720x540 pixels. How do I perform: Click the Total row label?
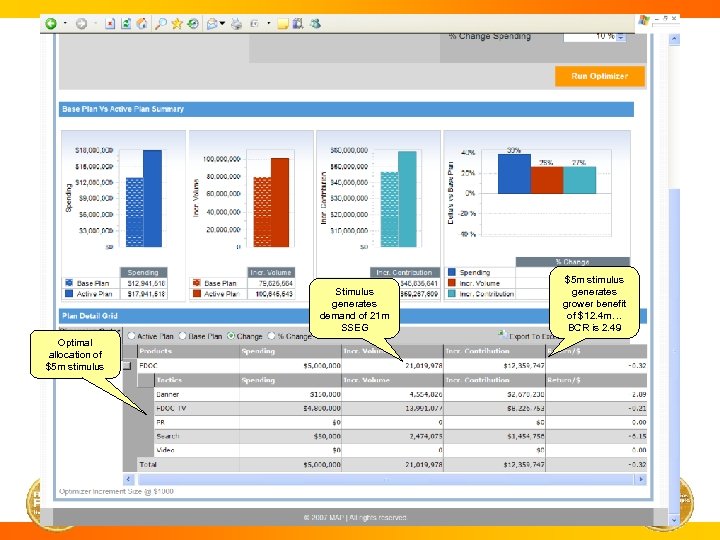[x=148, y=465]
